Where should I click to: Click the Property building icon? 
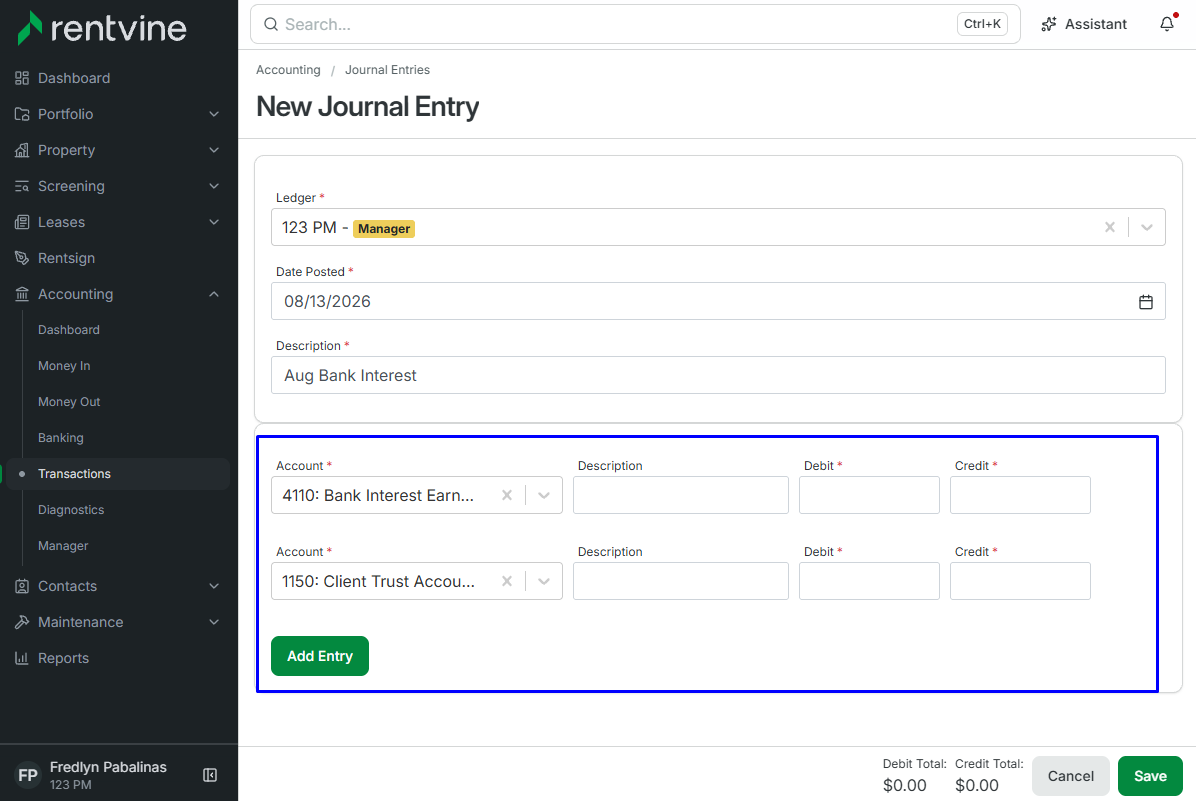click(x=22, y=150)
